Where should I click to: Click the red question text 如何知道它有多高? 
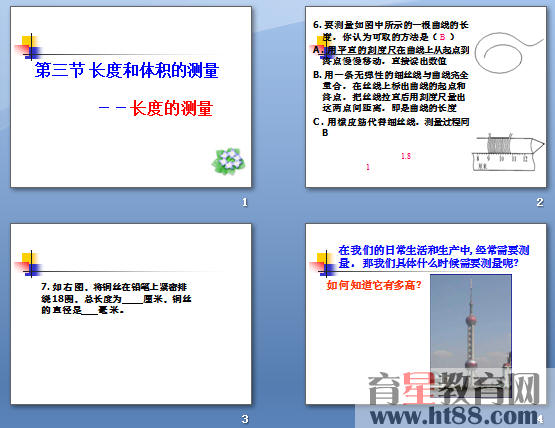[374, 285]
